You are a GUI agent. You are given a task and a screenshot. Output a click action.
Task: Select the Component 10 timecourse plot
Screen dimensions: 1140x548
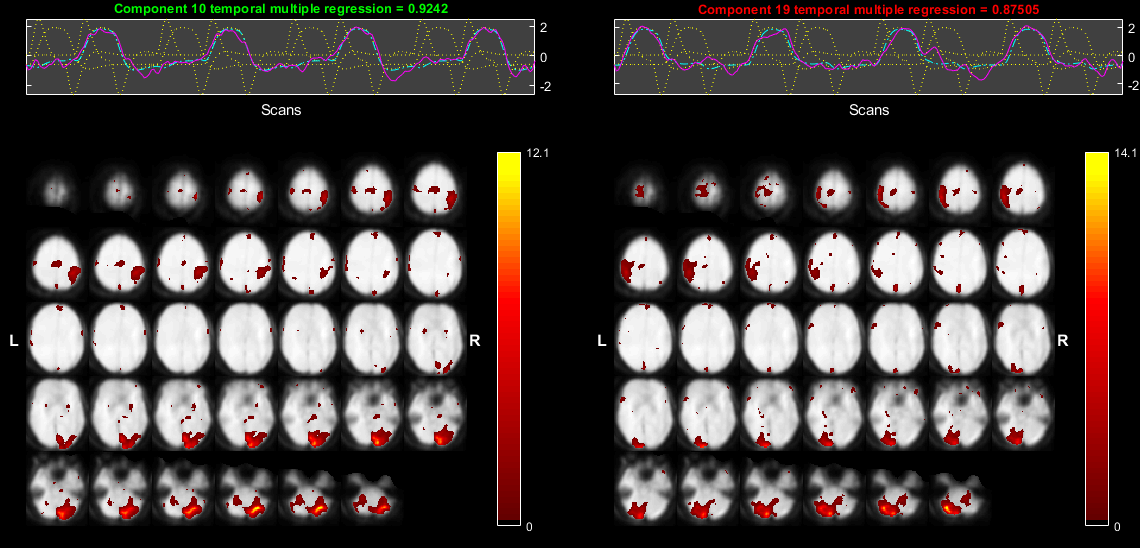click(281, 57)
